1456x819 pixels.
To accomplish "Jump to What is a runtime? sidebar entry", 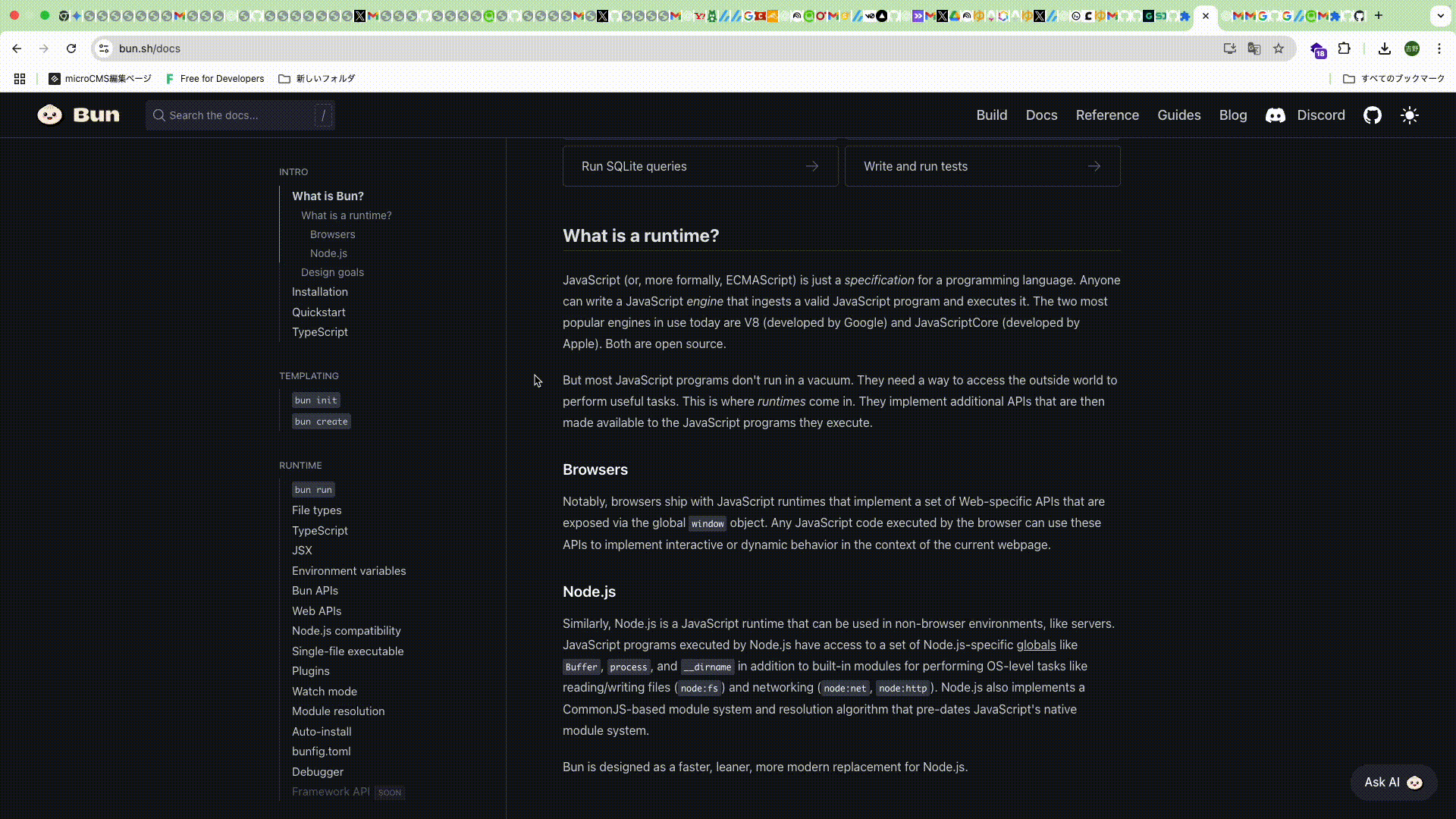I will click(x=347, y=215).
